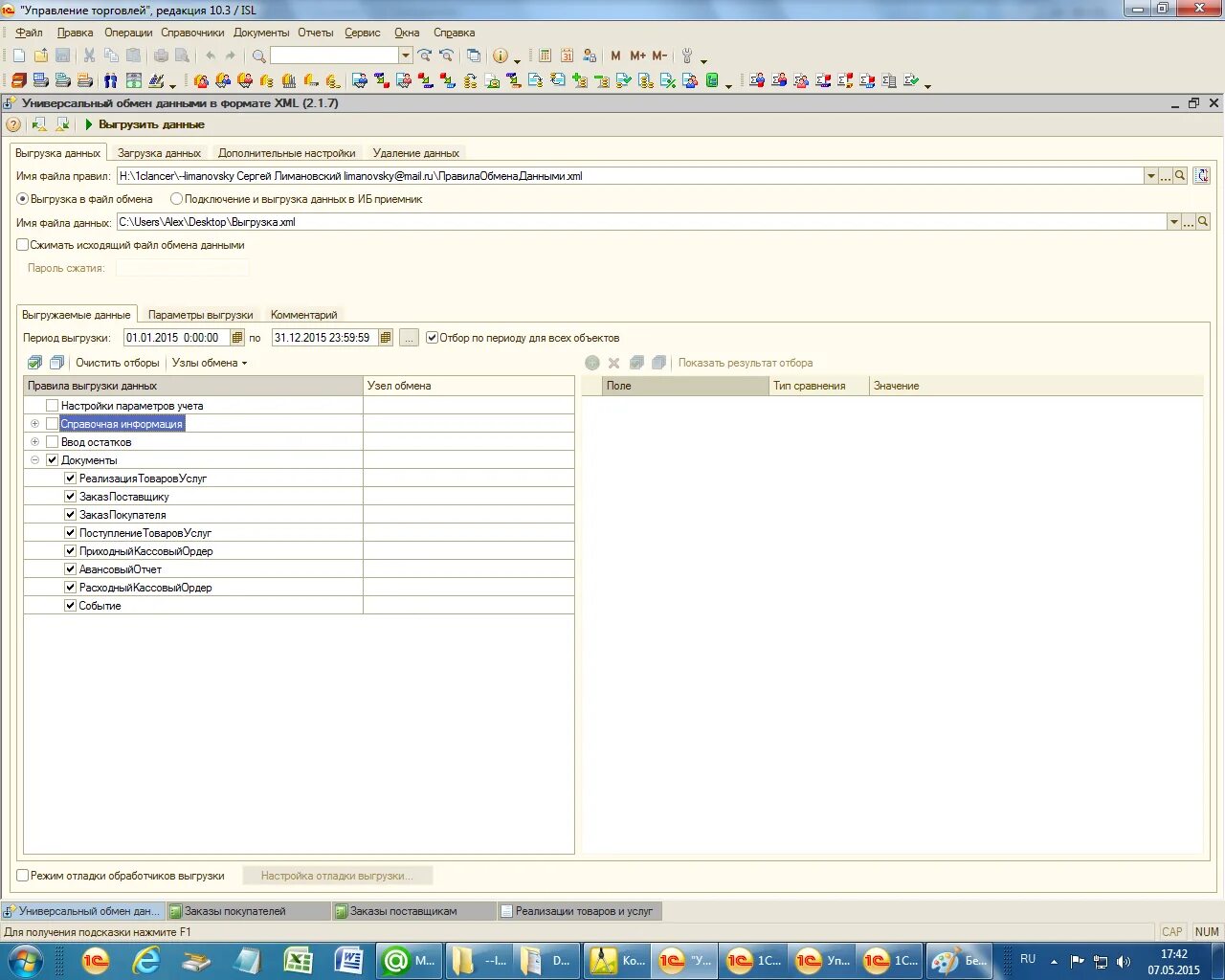Check 'Настройки параметров учета' rule checkbox

tap(52, 406)
